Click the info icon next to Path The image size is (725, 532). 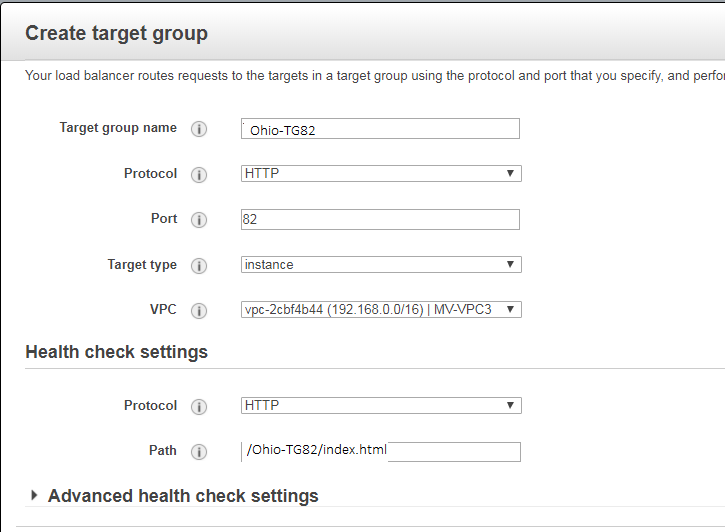click(x=199, y=452)
